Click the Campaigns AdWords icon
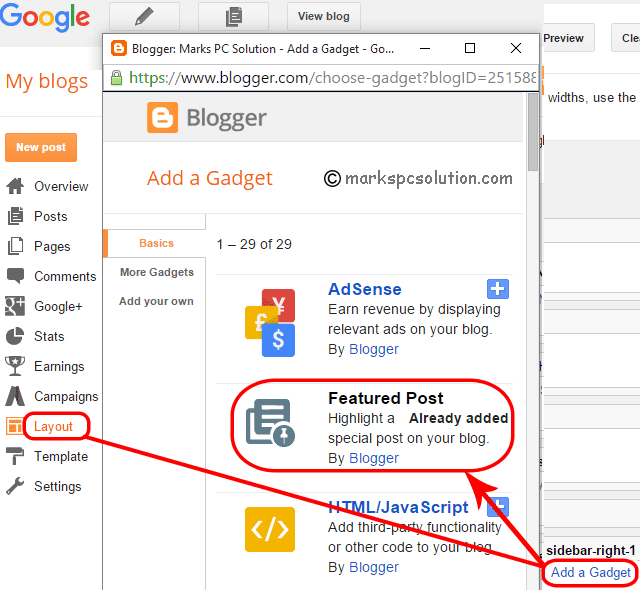The height and width of the screenshot is (590, 640). point(15,396)
